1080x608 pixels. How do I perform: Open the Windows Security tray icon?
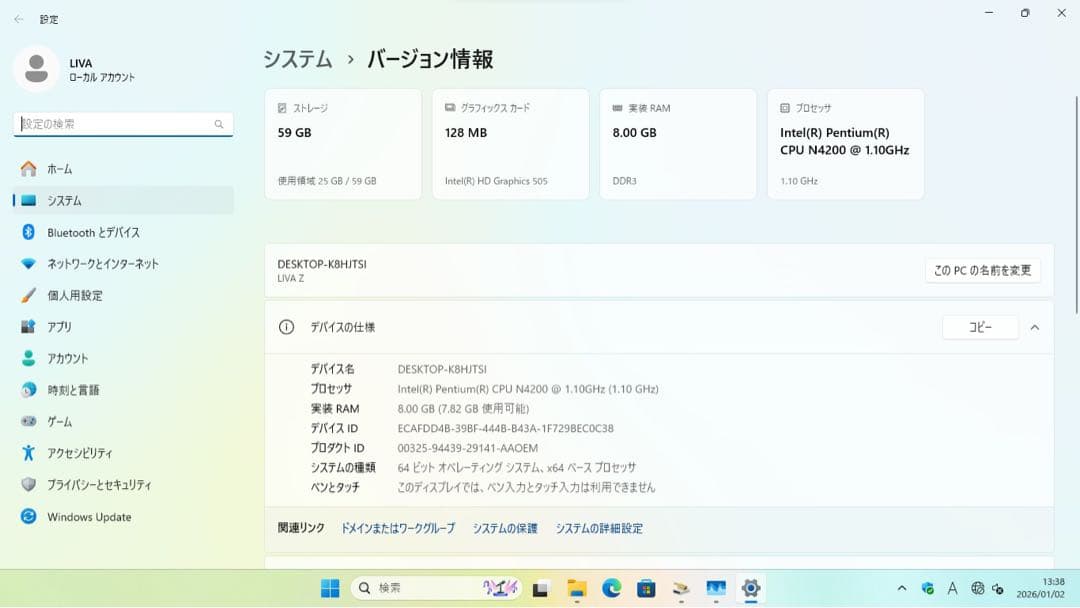[x=928, y=589]
